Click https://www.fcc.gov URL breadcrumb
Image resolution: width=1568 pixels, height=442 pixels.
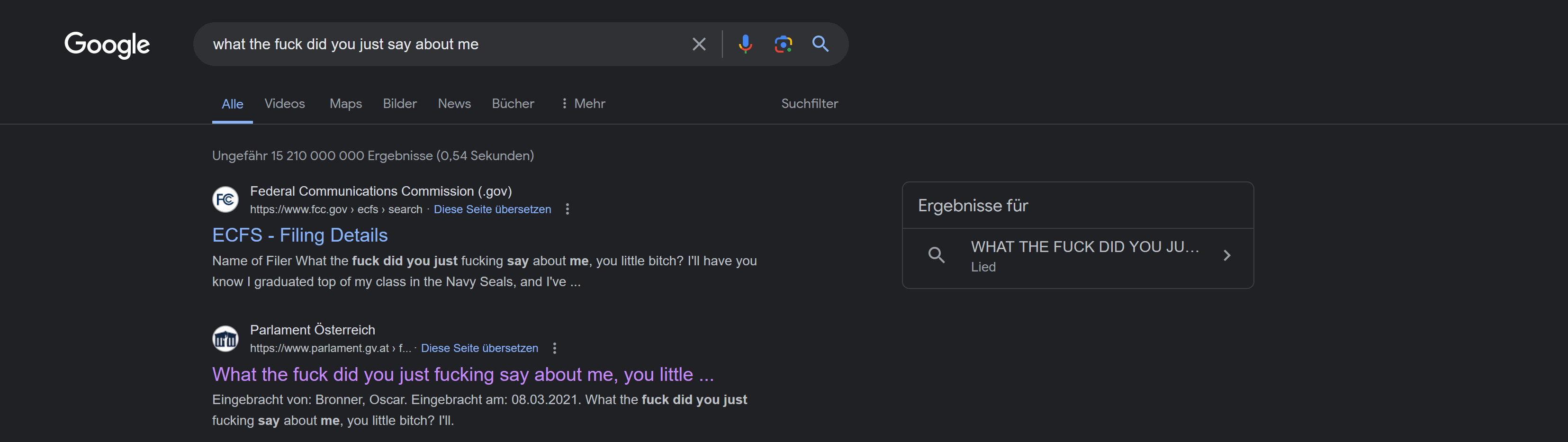336,209
